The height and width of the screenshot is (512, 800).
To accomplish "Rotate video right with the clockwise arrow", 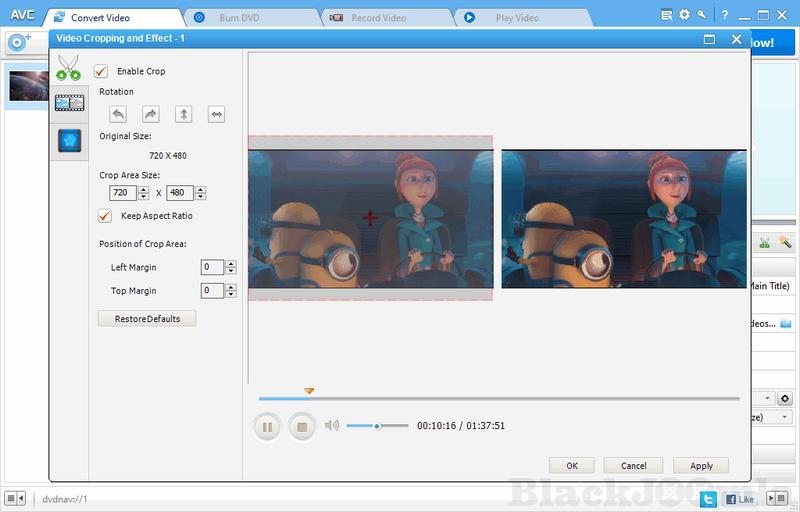I will click(x=151, y=115).
